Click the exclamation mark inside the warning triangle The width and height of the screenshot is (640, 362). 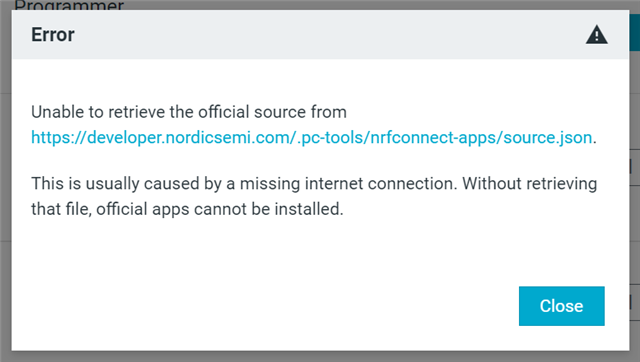click(x=597, y=37)
